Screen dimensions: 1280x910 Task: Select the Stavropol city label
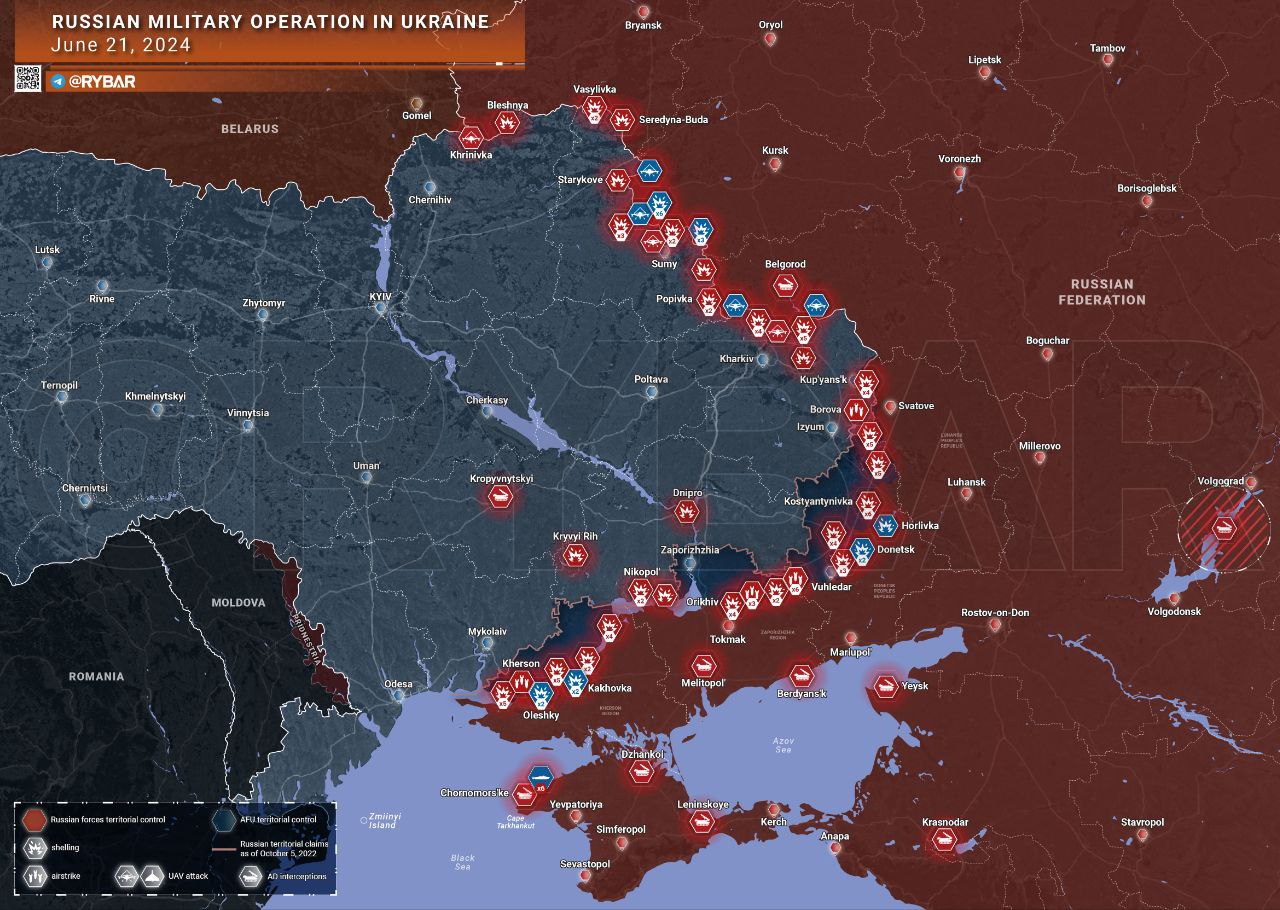coord(1142,822)
